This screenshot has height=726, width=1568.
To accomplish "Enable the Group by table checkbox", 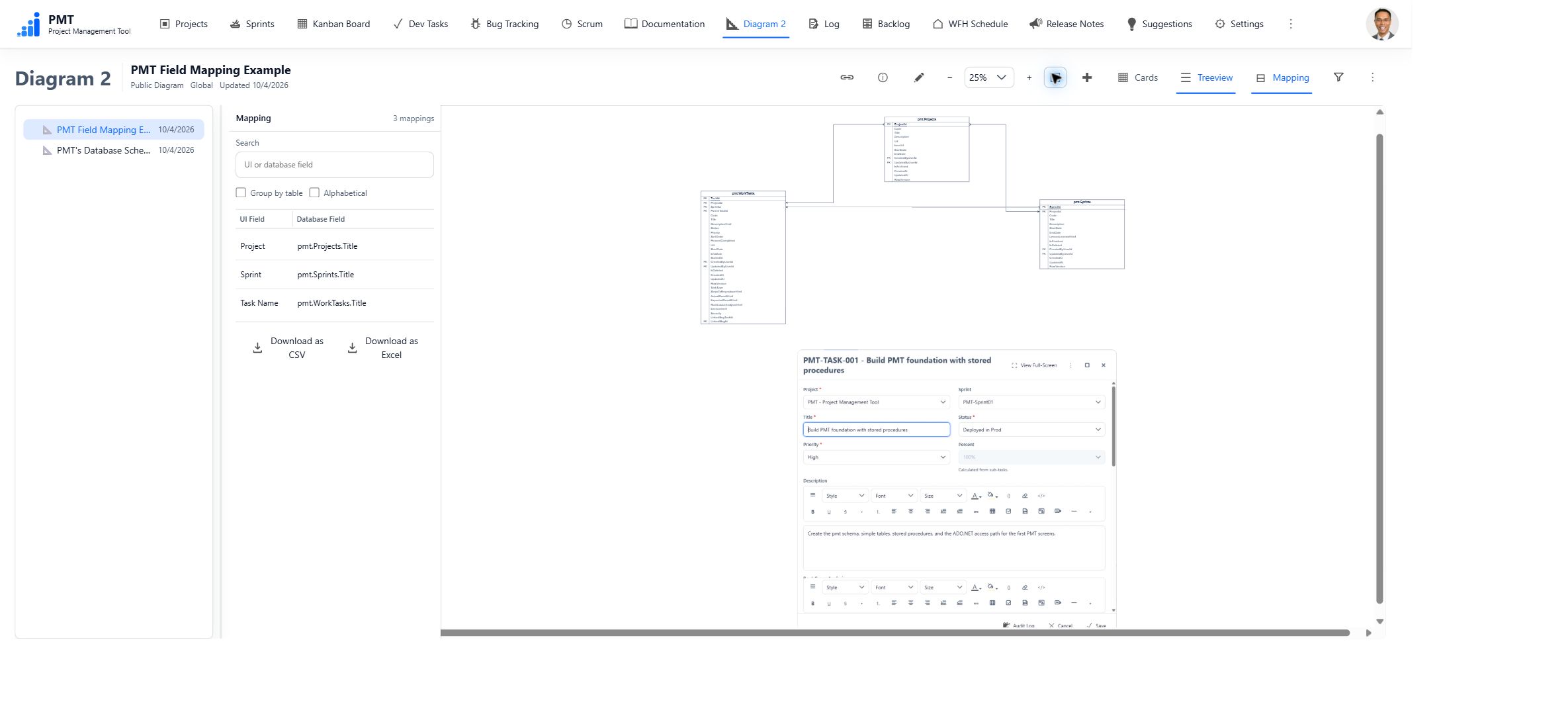I will click(241, 193).
